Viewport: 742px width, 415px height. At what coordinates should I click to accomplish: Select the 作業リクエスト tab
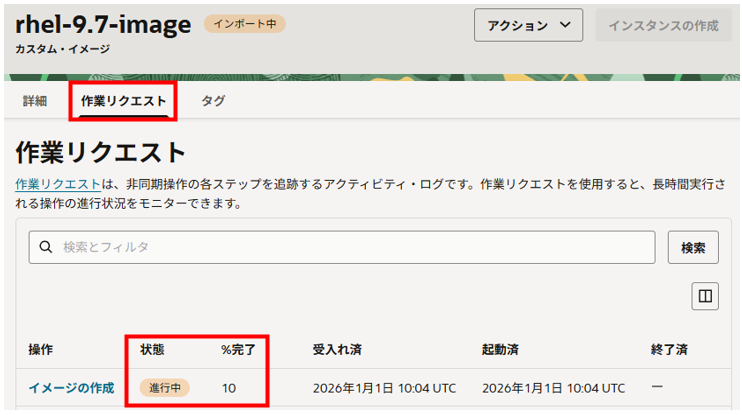[124, 101]
